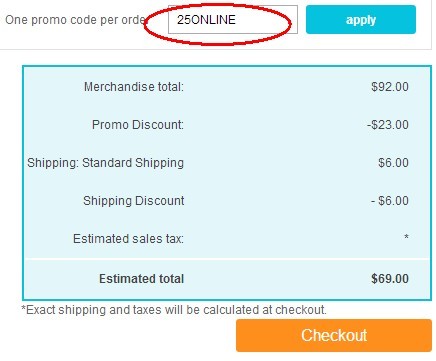Select the 'One promo code per order' label

pos(76,20)
